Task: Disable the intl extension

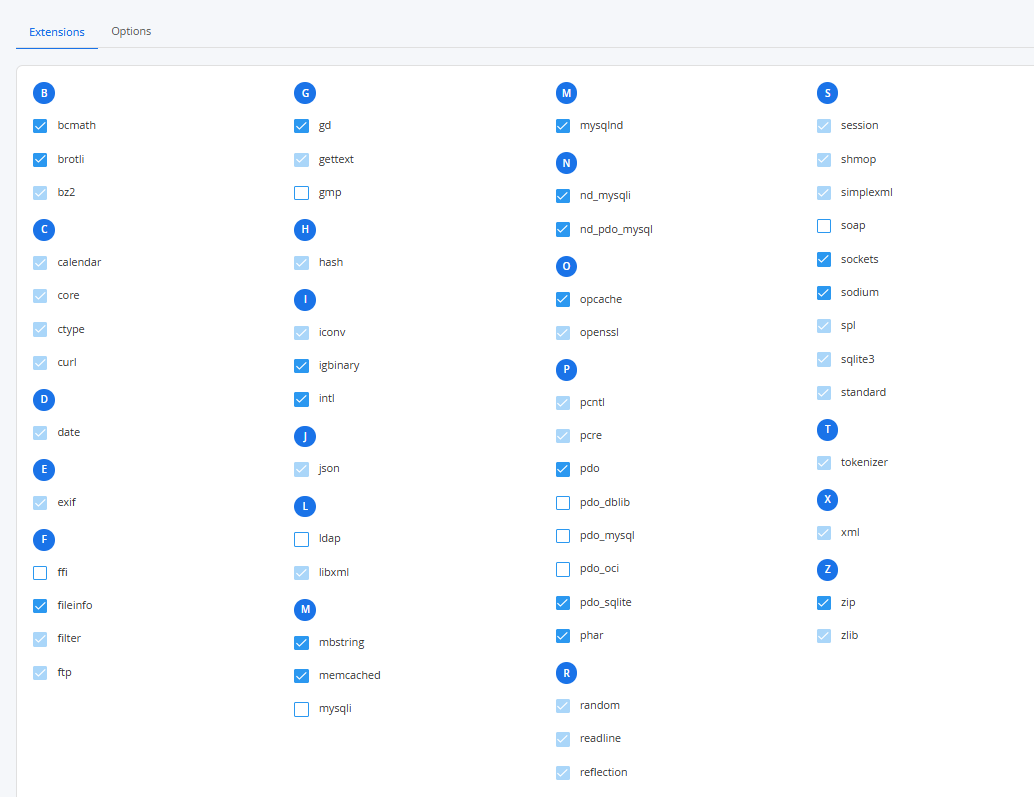Action: (x=301, y=399)
